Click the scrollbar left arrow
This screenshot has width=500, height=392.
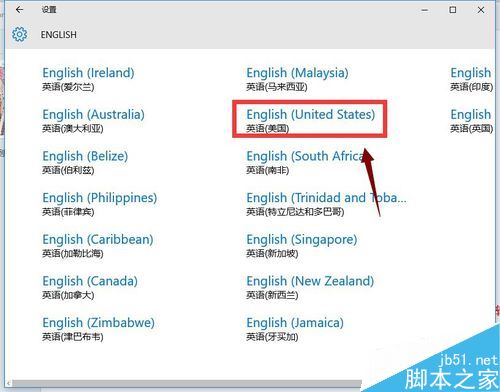(x=8, y=384)
